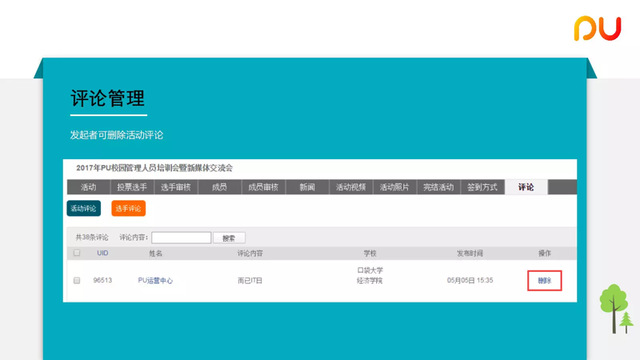
Task: Click the 经济学院 college text
Action: coord(370,281)
